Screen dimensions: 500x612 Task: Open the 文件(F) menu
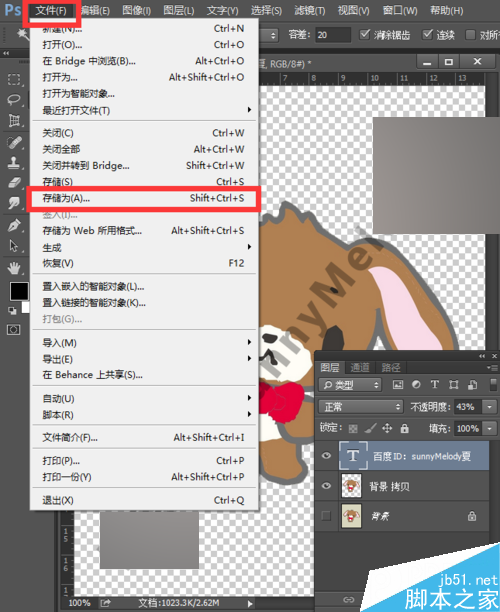51,11
